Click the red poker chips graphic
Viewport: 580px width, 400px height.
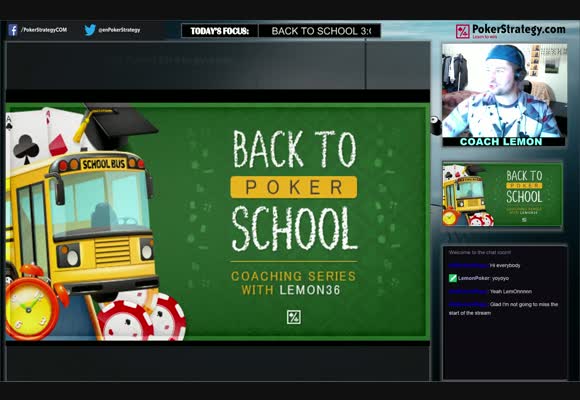142,317
